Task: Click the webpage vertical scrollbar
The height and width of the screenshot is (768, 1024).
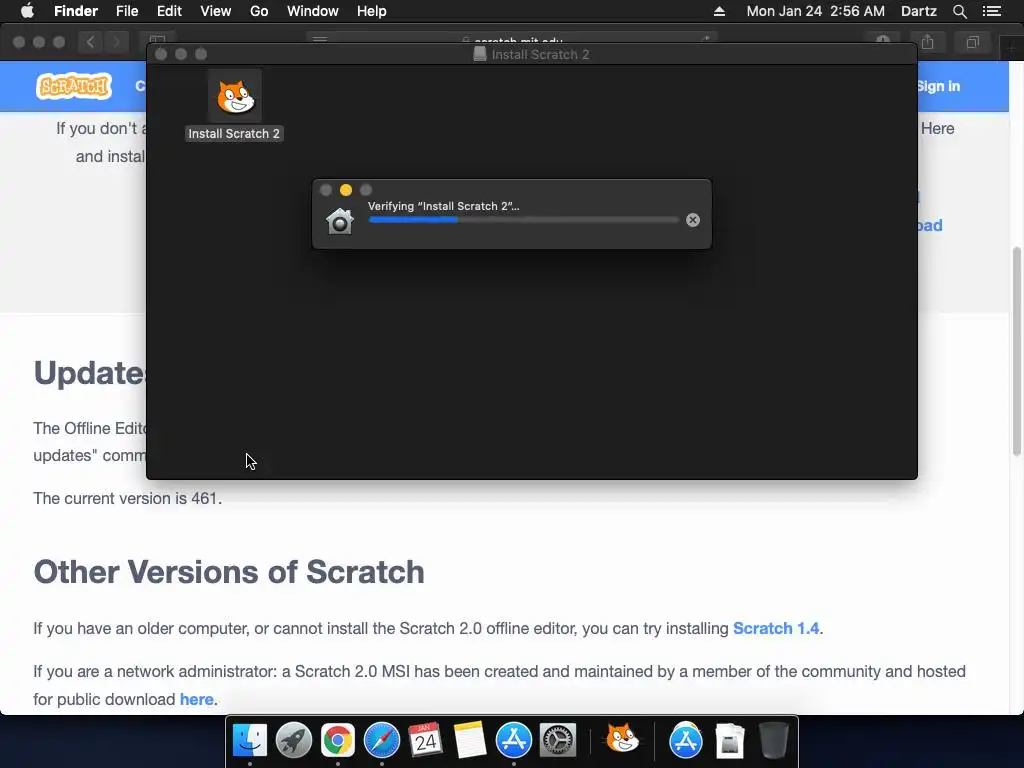Action: (1017, 351)
